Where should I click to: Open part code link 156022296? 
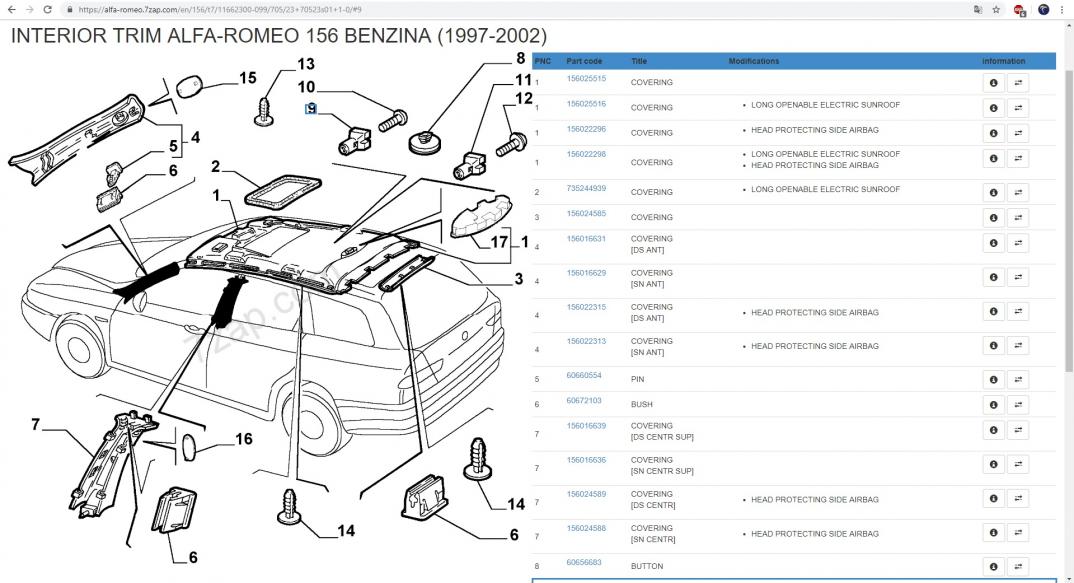(x=586, y=129)
